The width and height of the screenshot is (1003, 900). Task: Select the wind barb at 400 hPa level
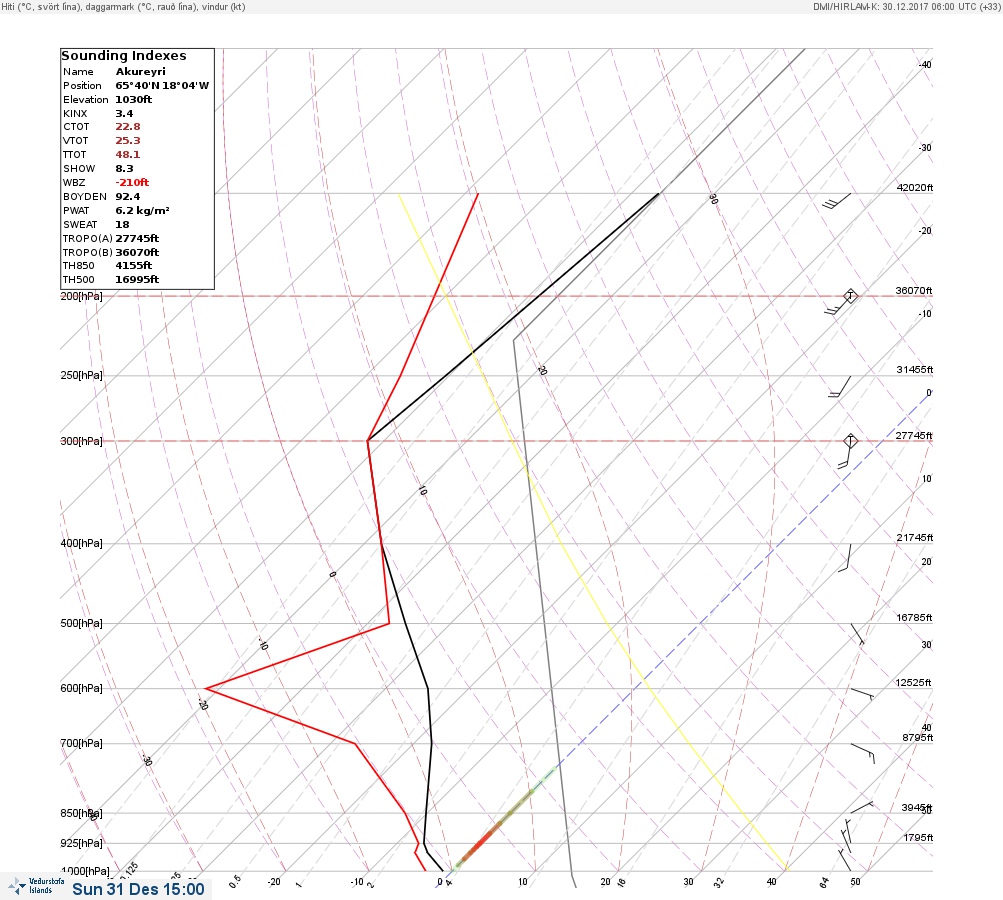(x=845, y=558)
